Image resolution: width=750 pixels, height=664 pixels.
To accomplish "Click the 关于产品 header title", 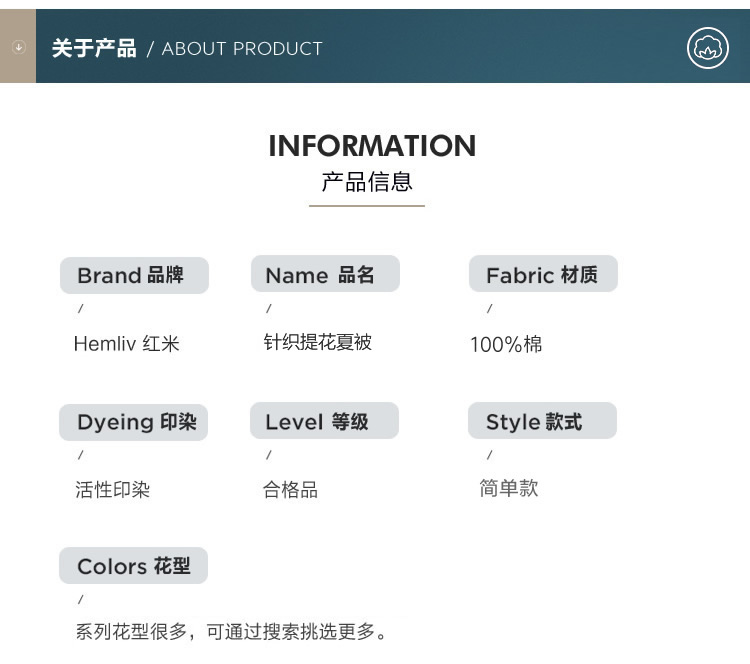I will coord(94,48).
